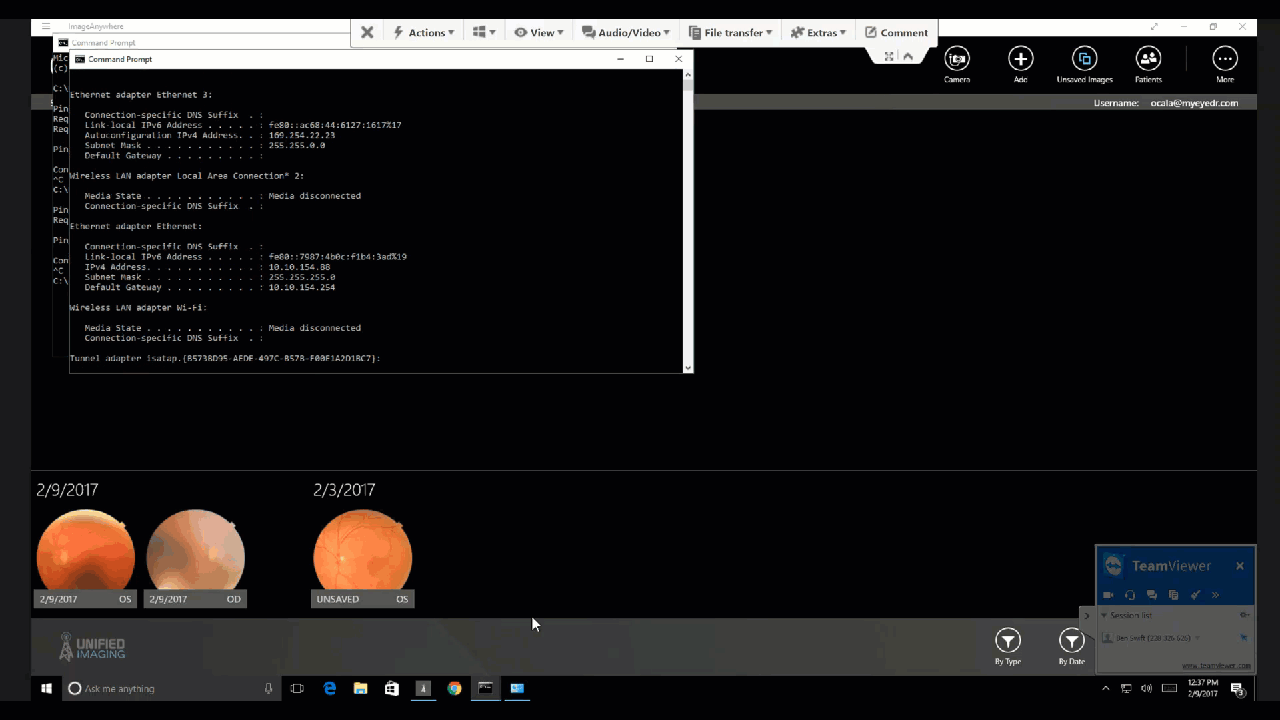
Task: Open Chrome from the Windows taskbar
Action: point(454,688)
